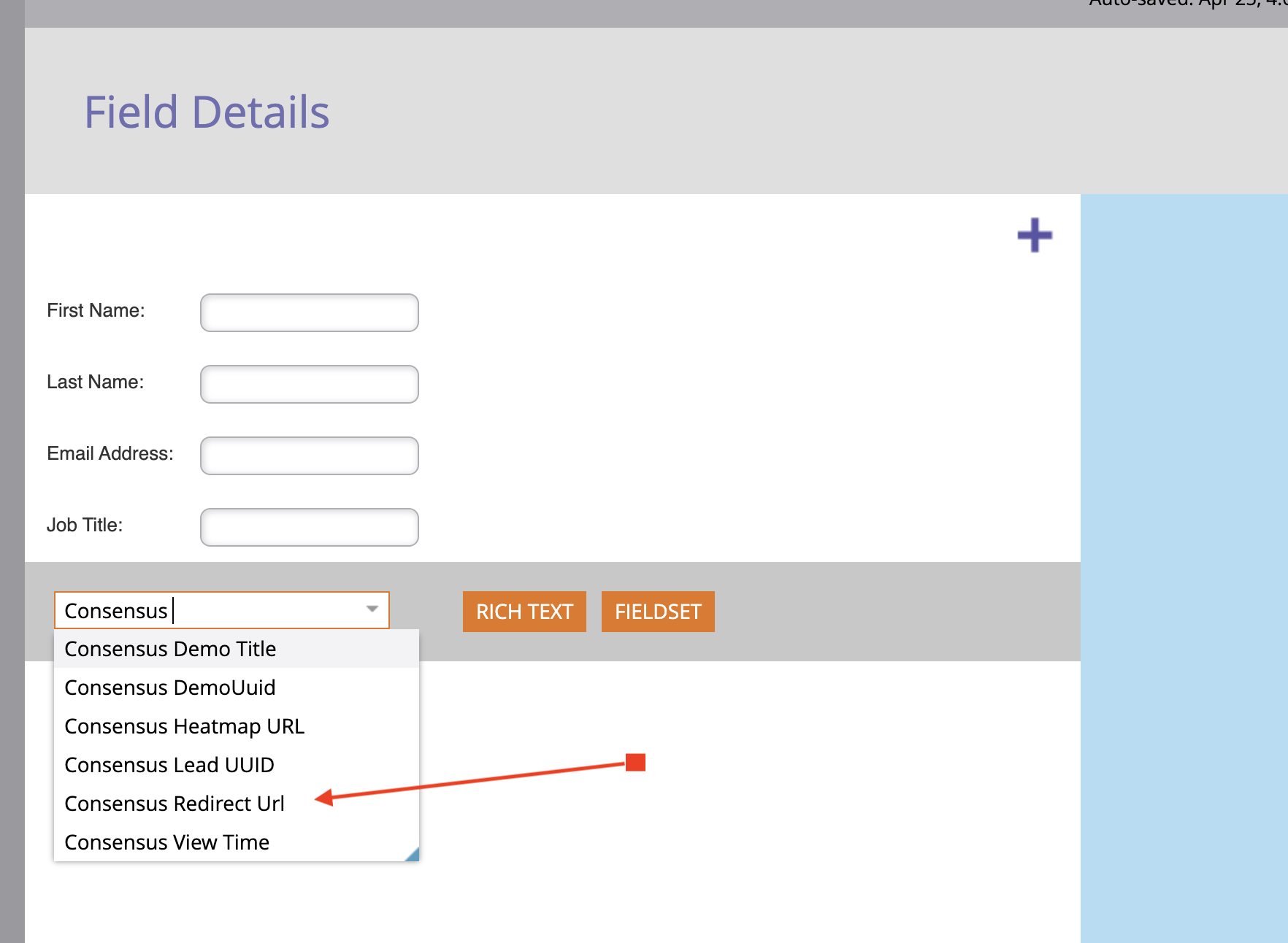Click the Job Title input field
The image size is (1288, 943).
[309, 527]
